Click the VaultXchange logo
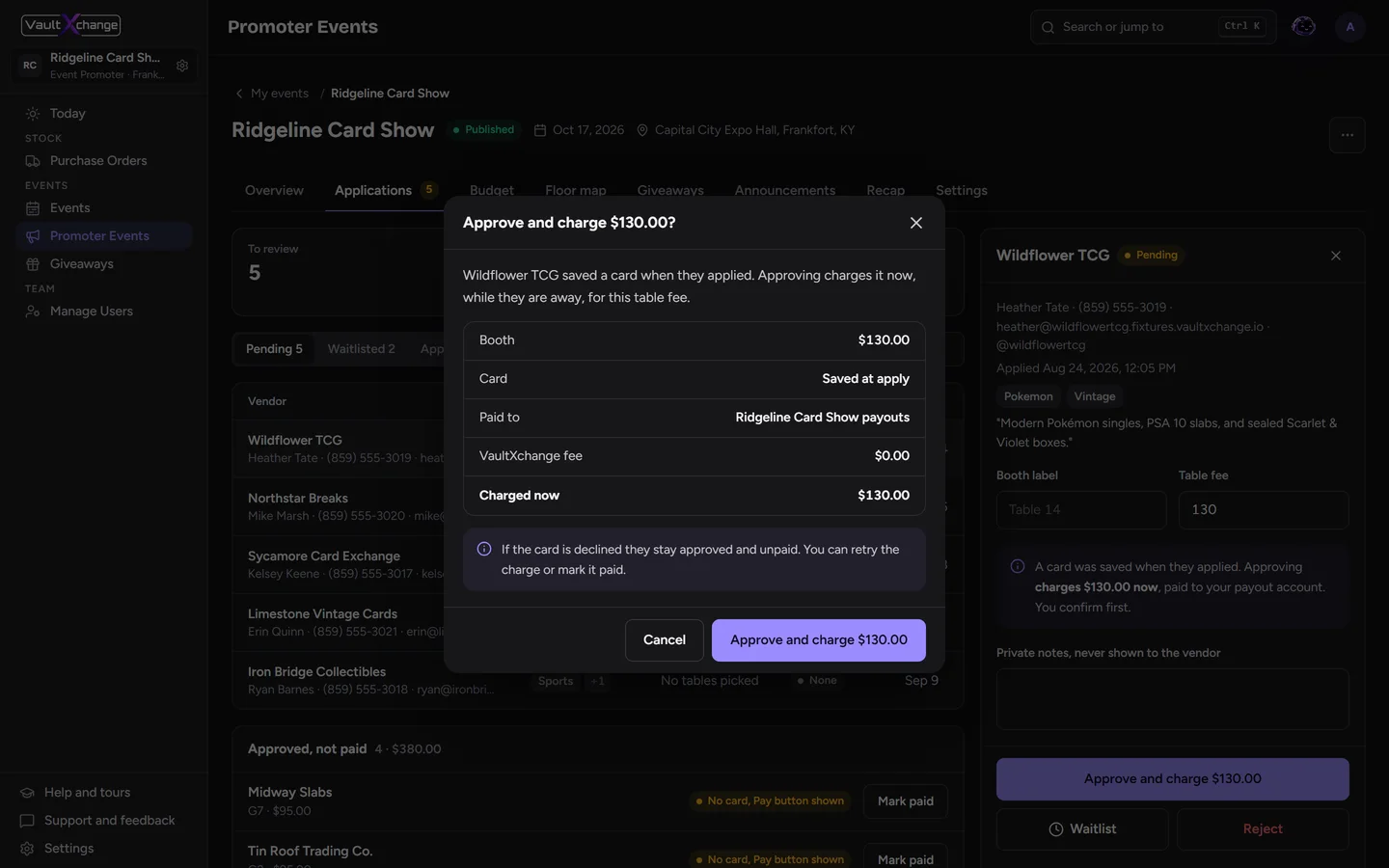This screenshot has width=1389, height=868. [x=71, y=25]
